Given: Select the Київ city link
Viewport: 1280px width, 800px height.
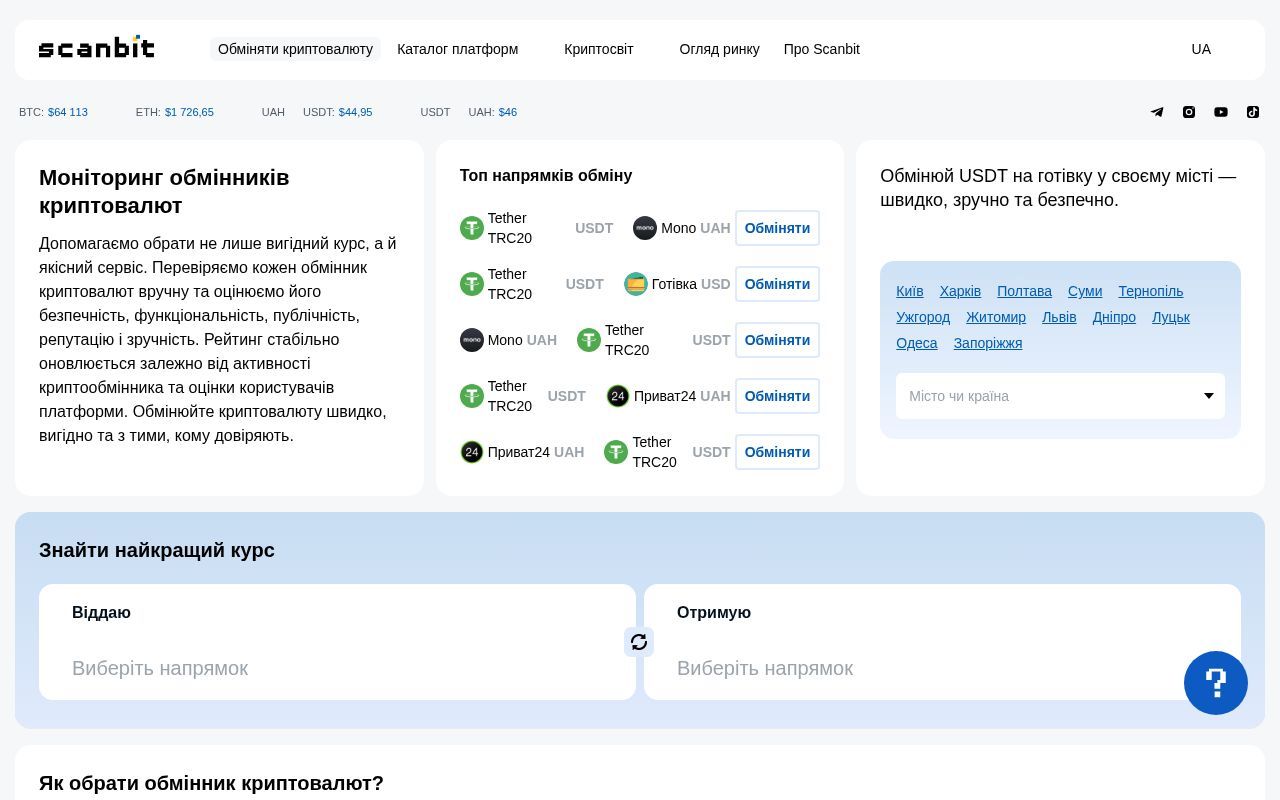Looking at the screenshot, I should (x=910, y=291).
